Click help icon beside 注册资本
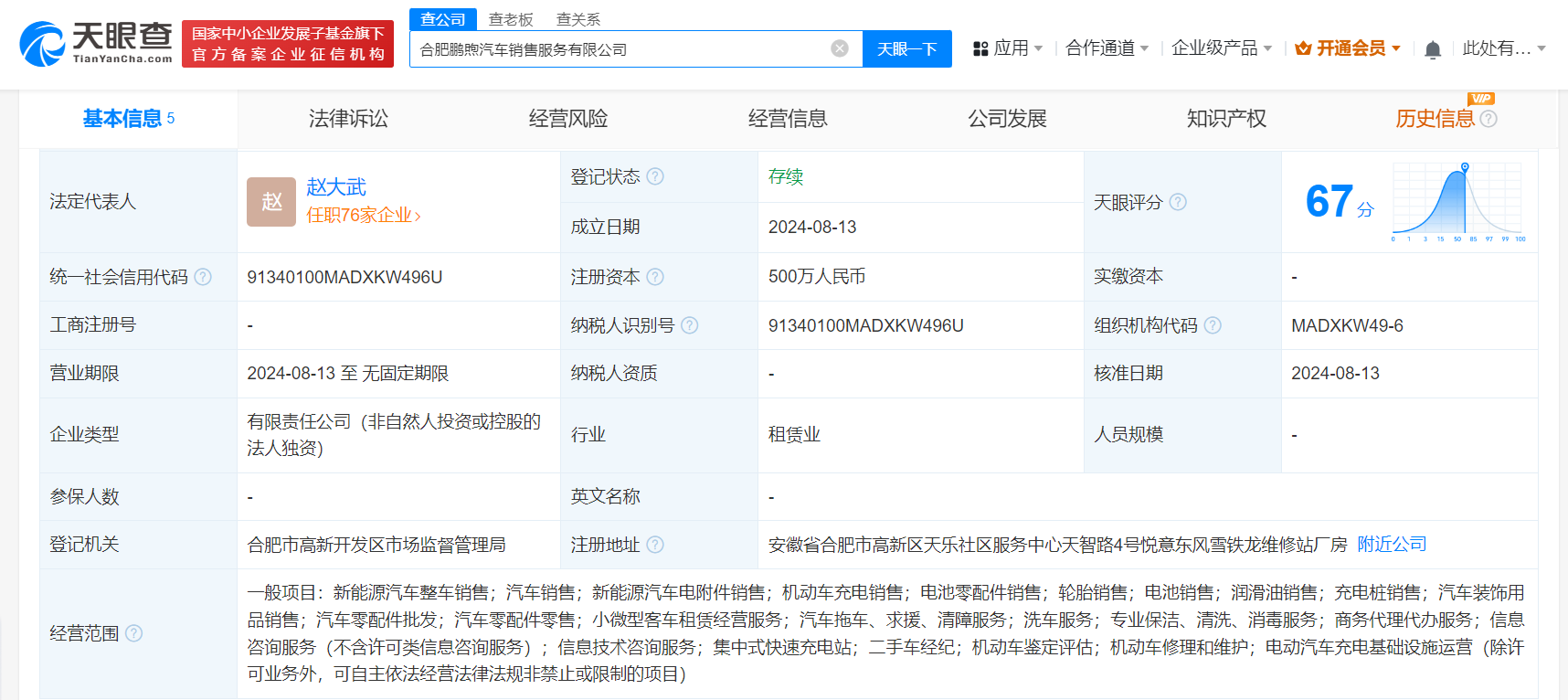 click(x=655, y=277)
